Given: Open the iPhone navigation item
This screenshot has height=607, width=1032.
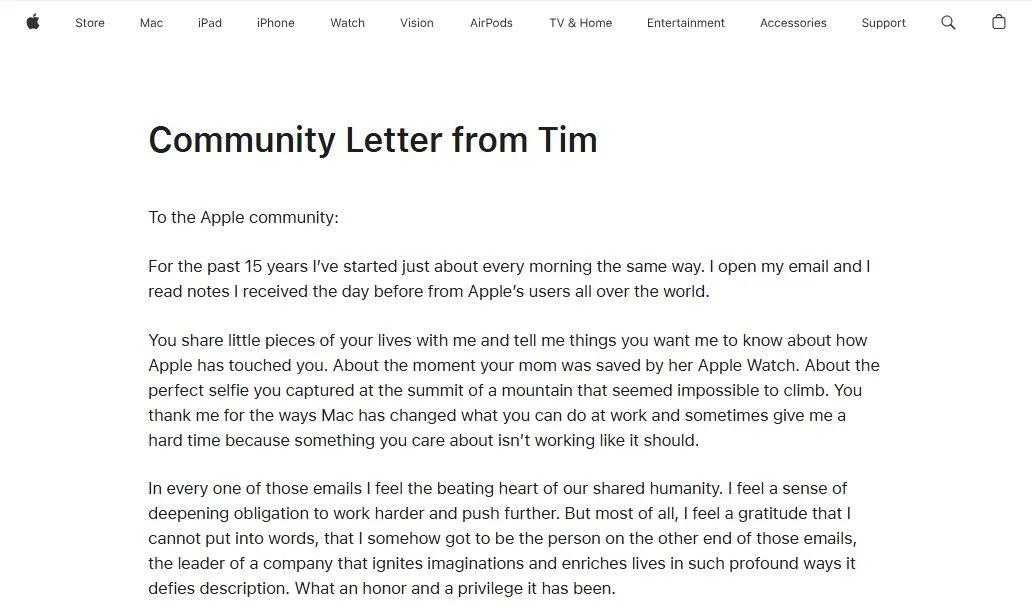Looking at the screenshot, I should click(x=275, y=23).
